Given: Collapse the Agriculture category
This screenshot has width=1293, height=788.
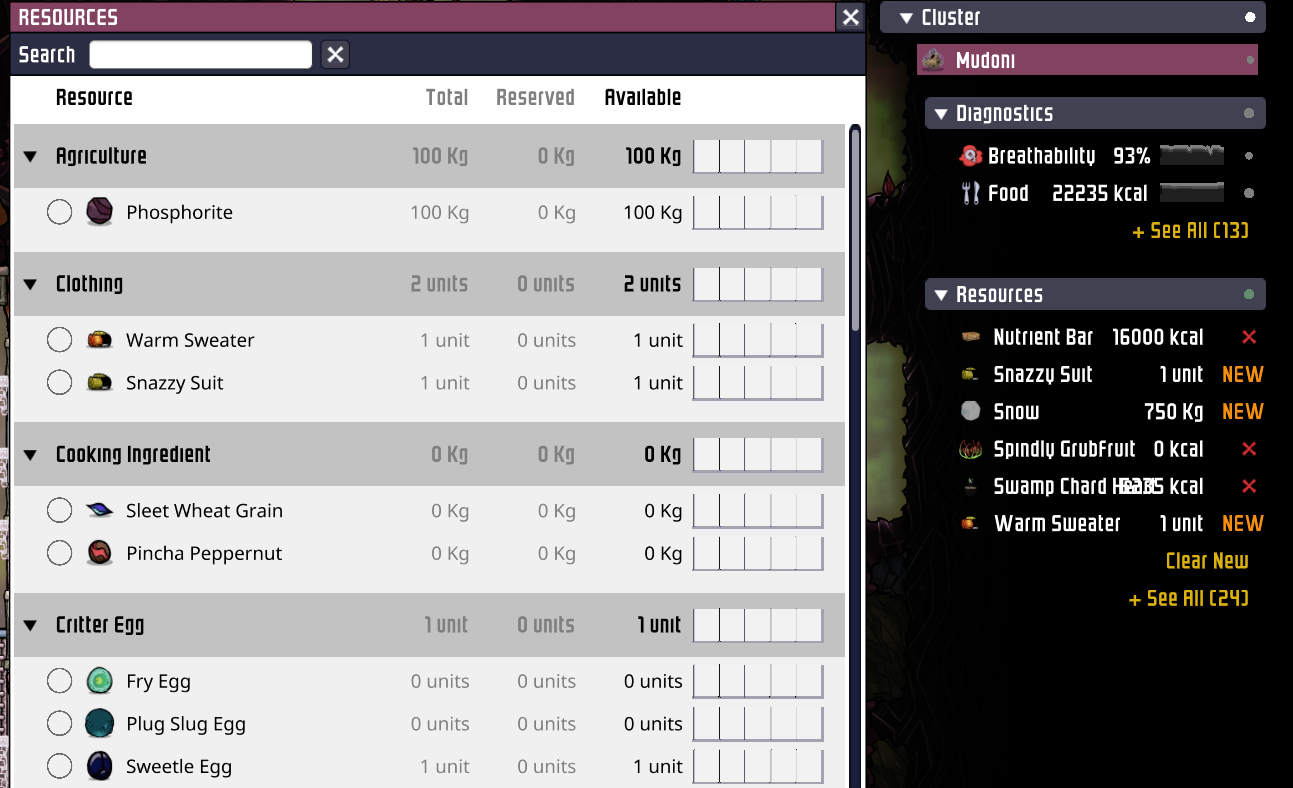Looking at the screenshot, I should [30, 156].
